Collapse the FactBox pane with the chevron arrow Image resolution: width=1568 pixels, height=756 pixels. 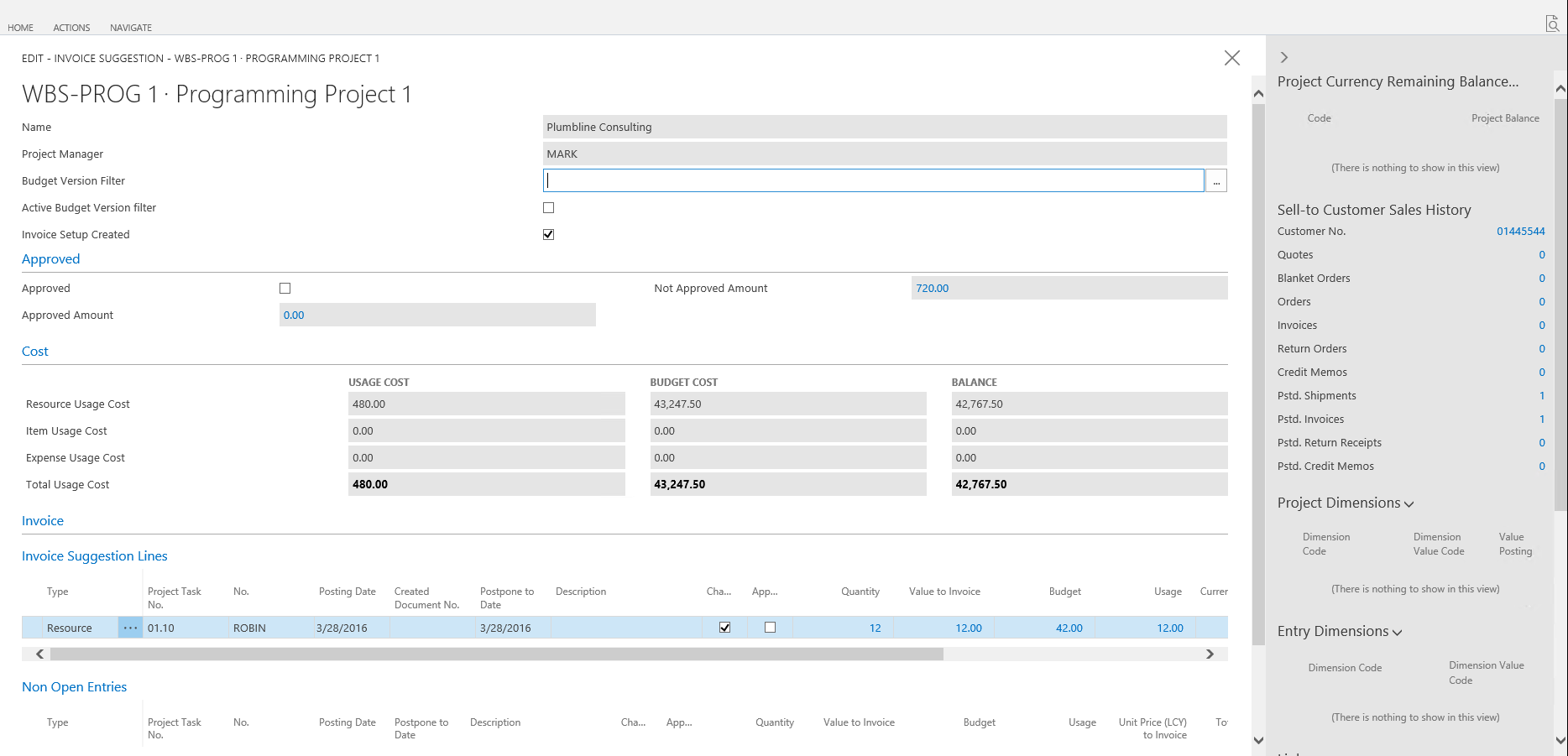(x=1283, y=58)
